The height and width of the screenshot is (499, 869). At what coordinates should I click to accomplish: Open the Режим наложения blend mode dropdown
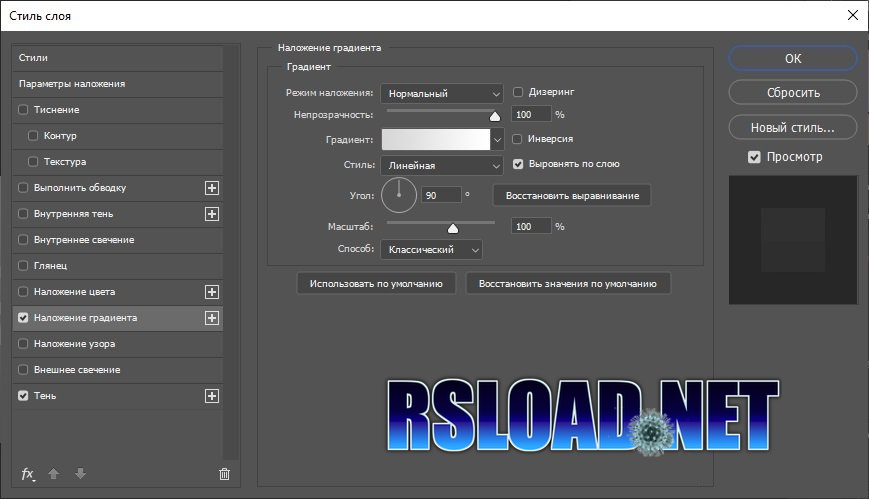pos(441,94)
